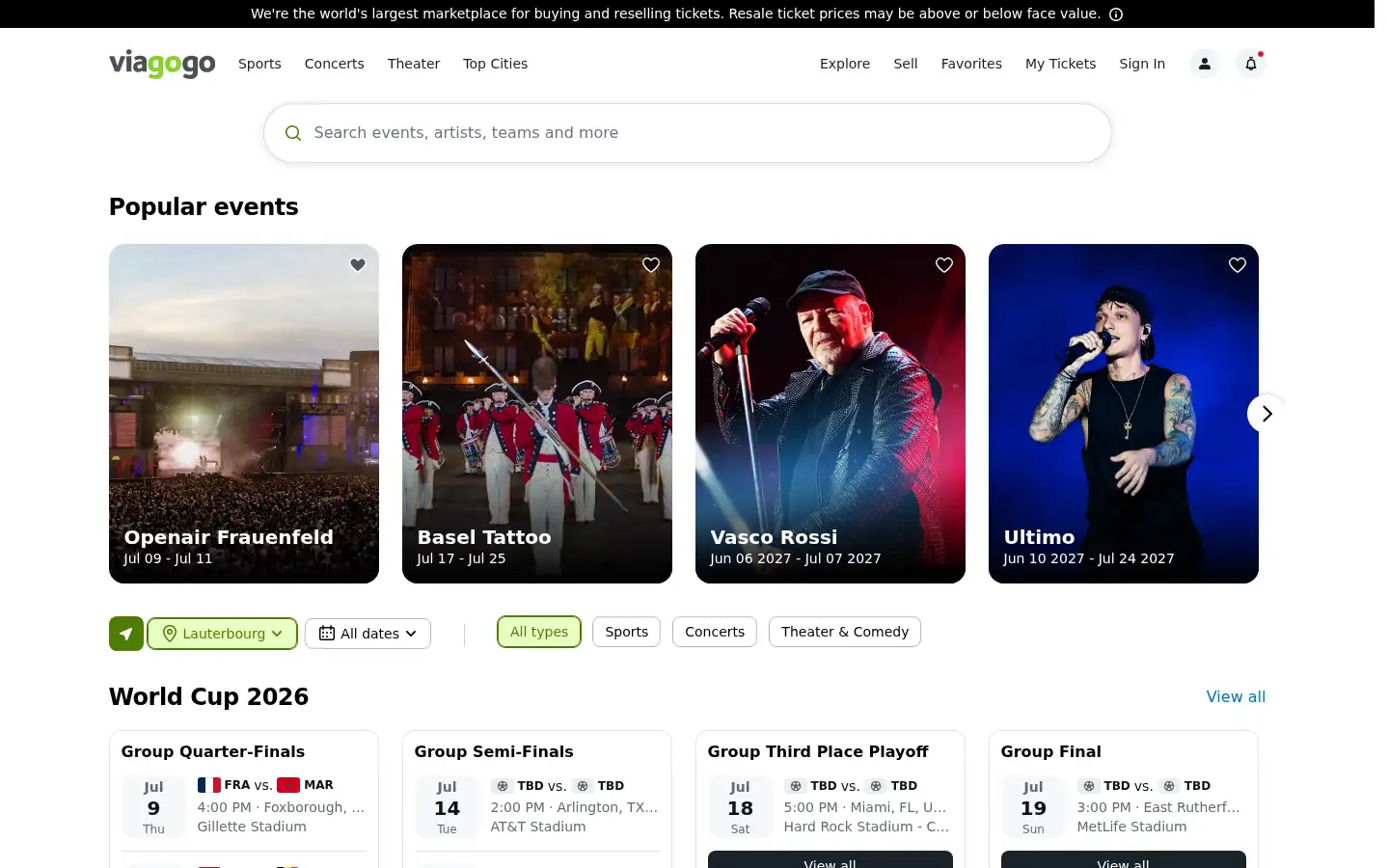Open the Jul 14 AT&T Stadium match
1389x868 pixels.
tap(537, 806)
